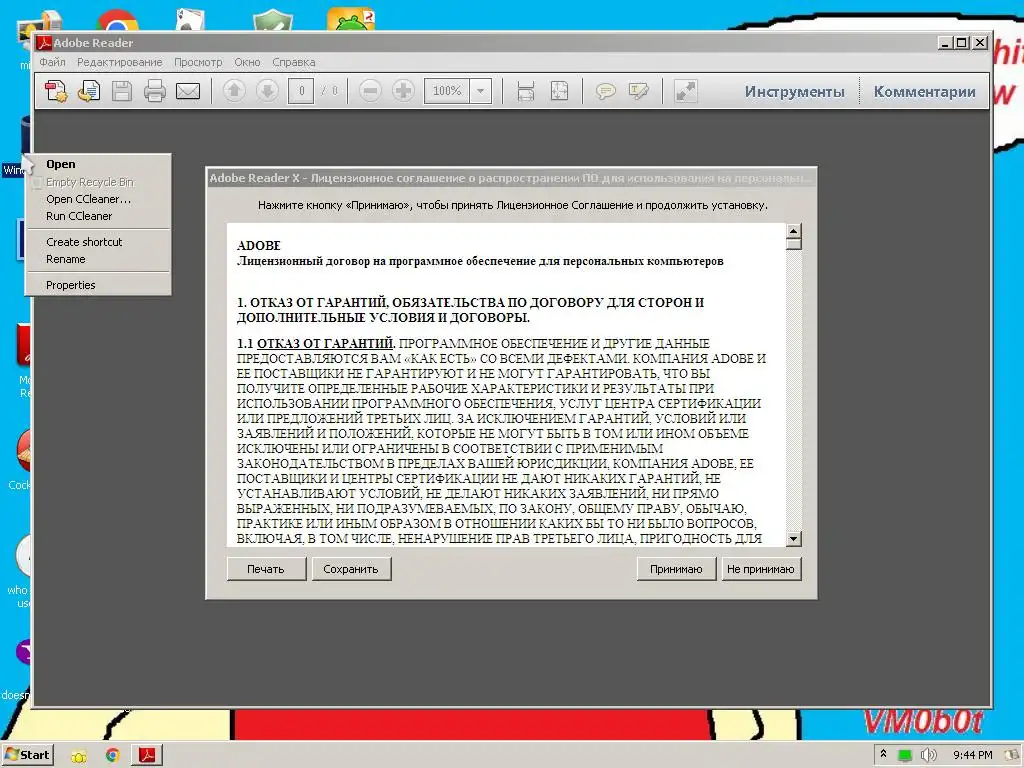Choose Open in context menu

(99, 164)
